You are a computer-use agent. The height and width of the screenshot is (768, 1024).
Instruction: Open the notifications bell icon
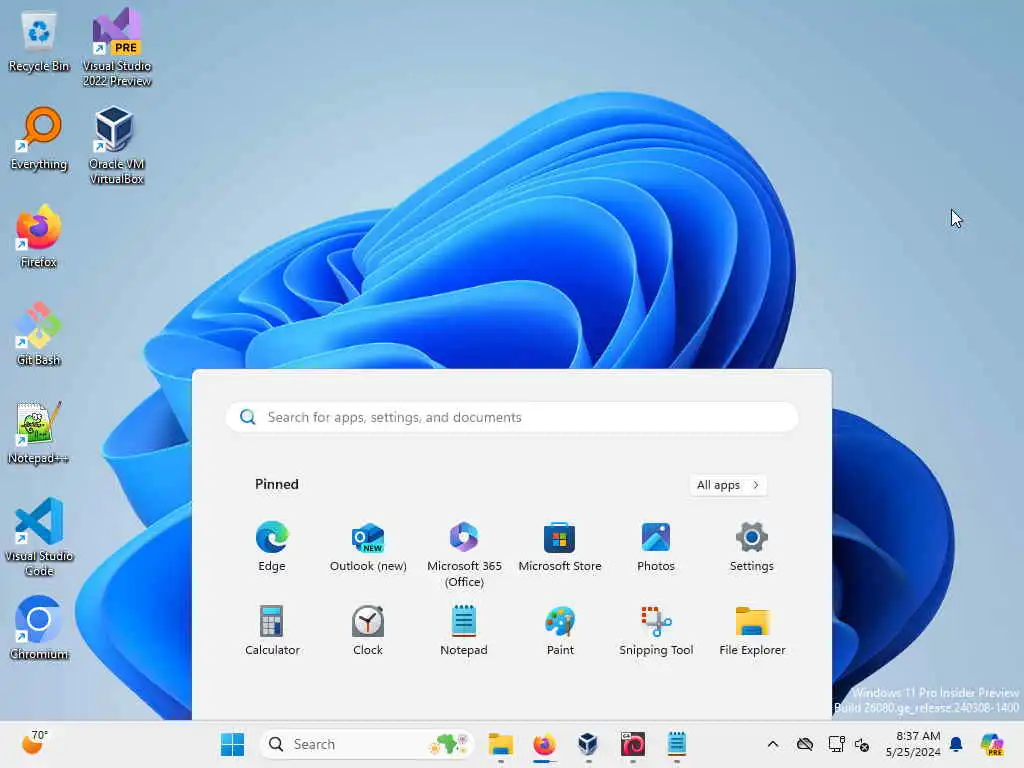(x=957, y=744)
